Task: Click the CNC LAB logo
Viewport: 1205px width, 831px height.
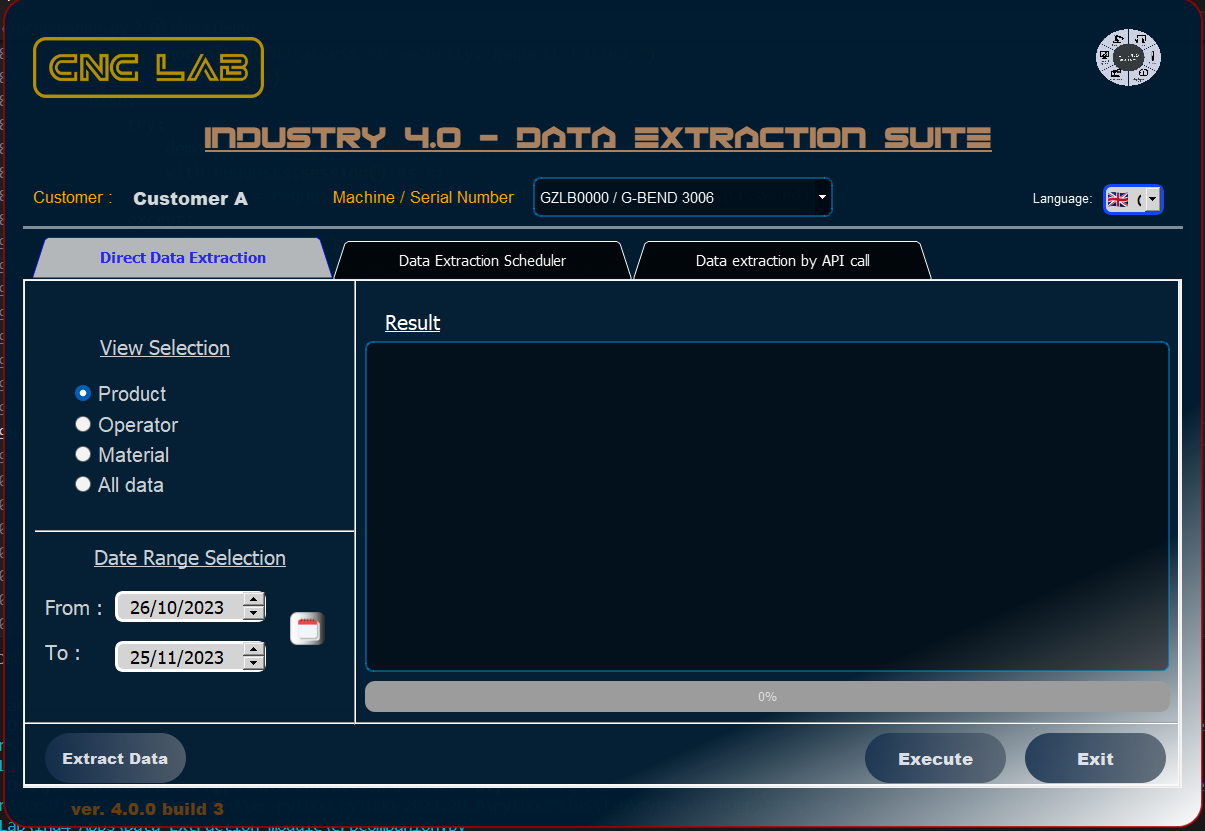Action: click(x=148, y=68)
